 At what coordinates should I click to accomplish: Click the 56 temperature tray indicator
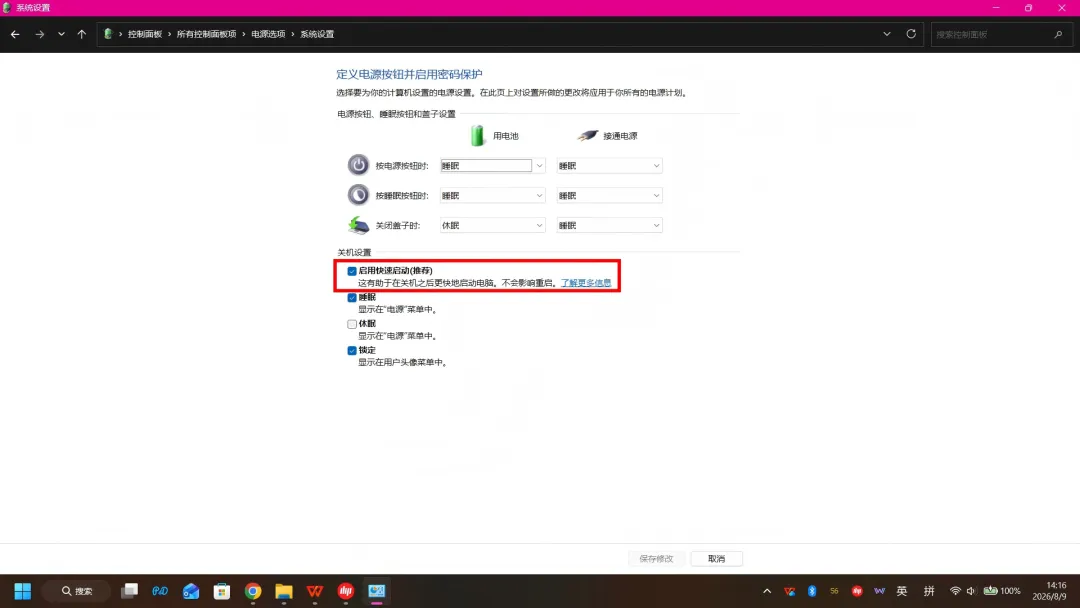834,591
